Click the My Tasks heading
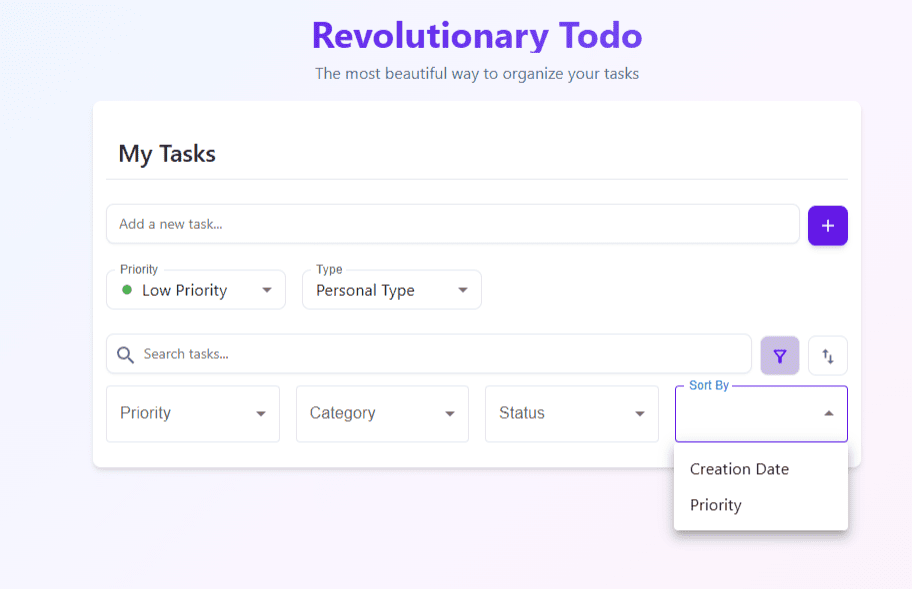This screenshot has height=589, width=912. pos(167,154)
